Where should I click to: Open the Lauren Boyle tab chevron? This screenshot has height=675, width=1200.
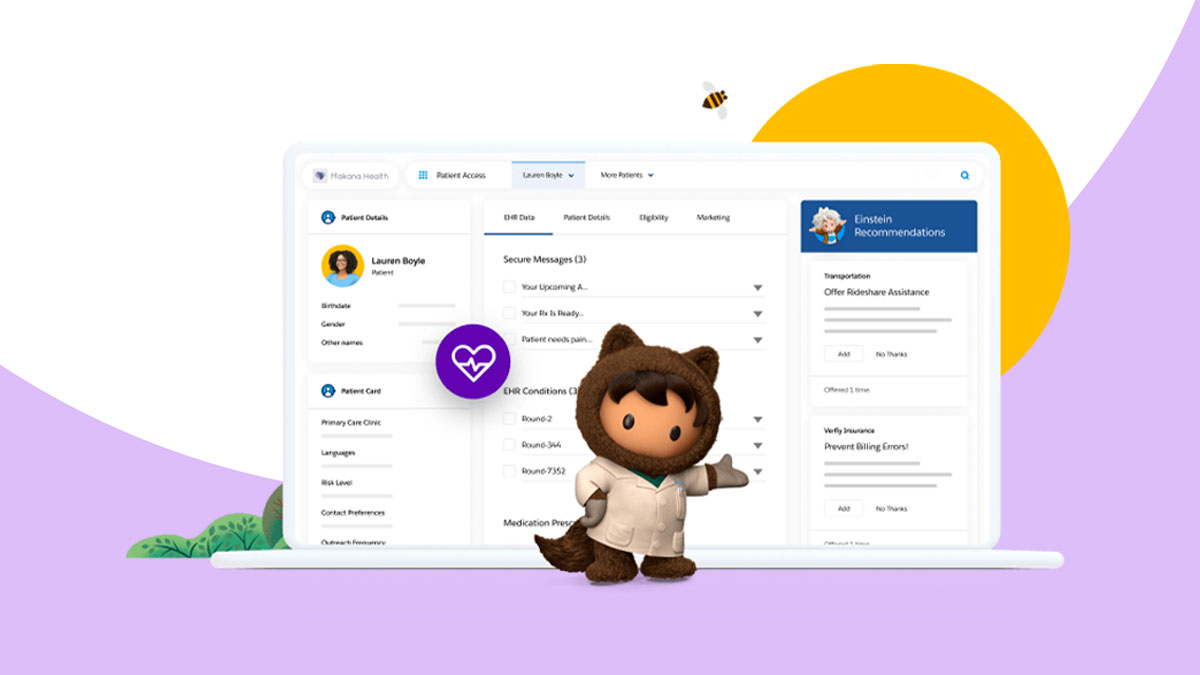tap(572, 175)
